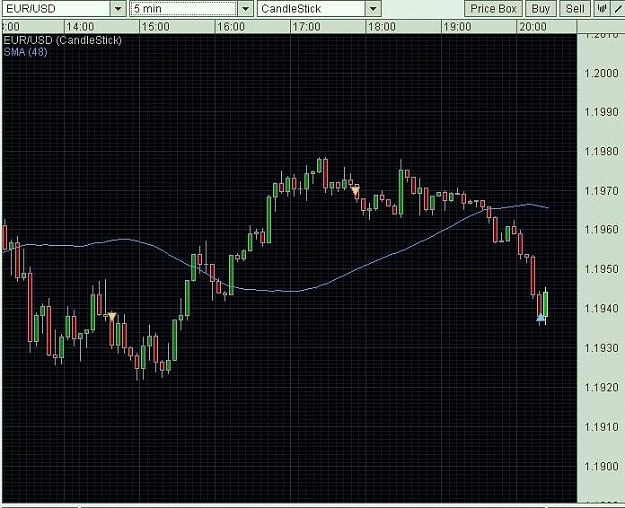Click the 18:00 time axis label
The width and height of the screenshot is (625, 508).
[x=382, y=27]
